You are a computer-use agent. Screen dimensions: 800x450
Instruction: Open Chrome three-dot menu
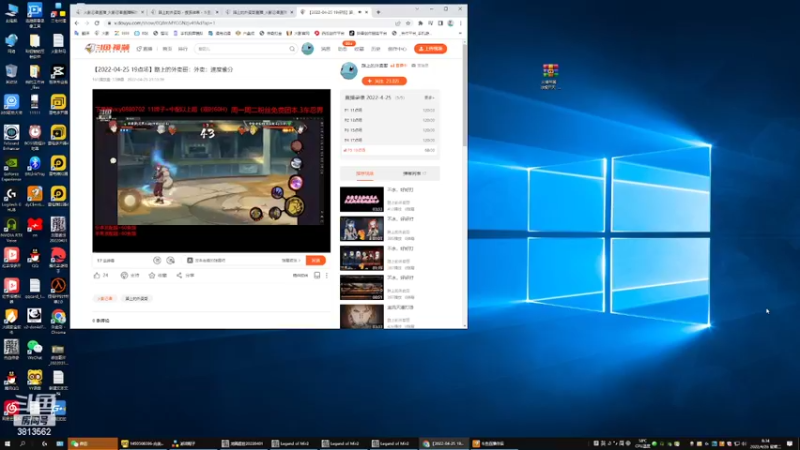point(461,23)
